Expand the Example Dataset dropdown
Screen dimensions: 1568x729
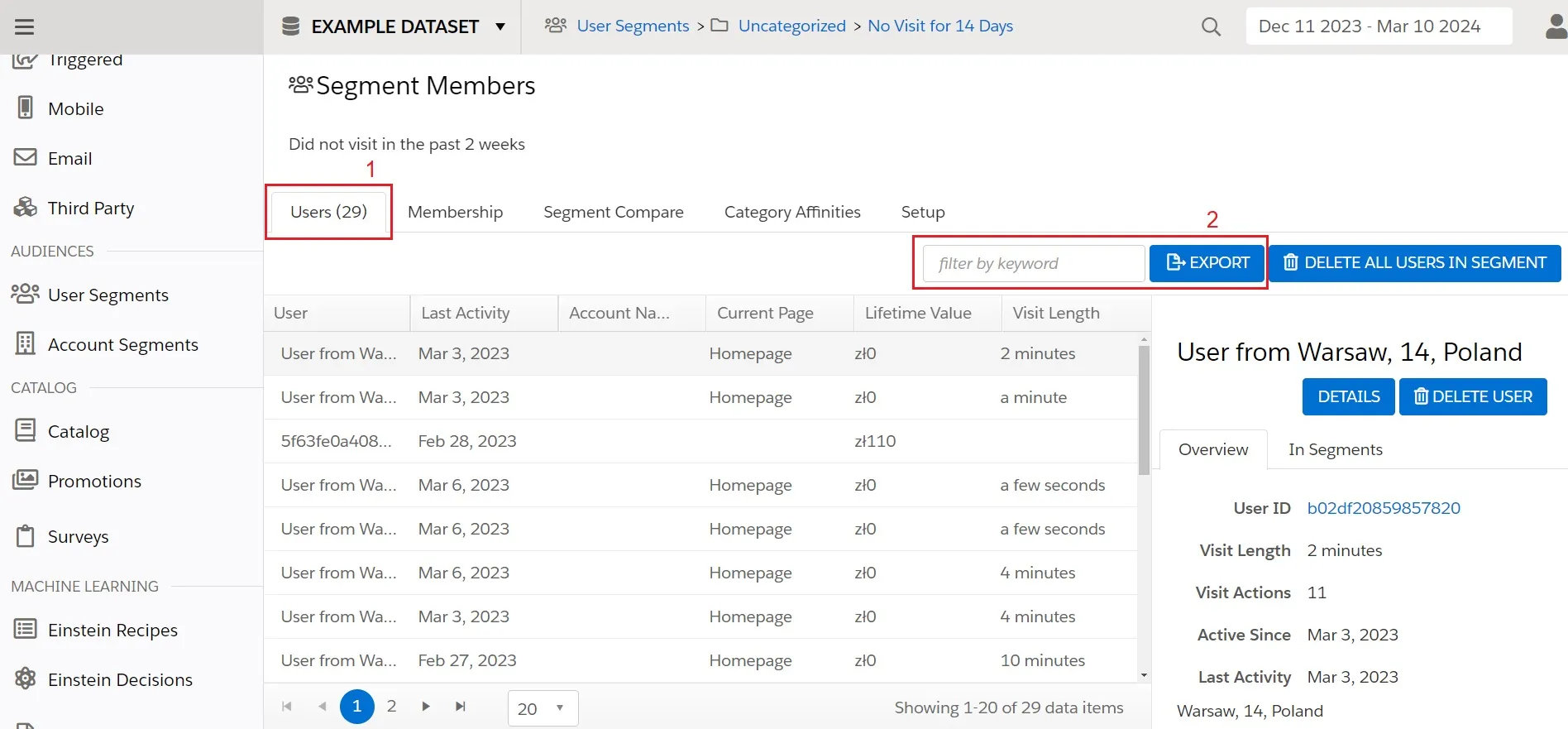click(500, 26)
